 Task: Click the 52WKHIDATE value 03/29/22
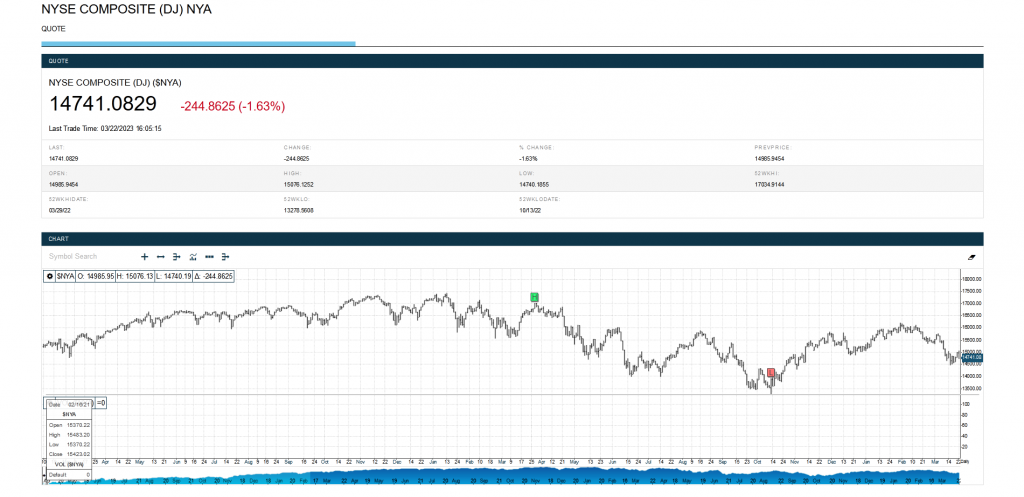58,210
